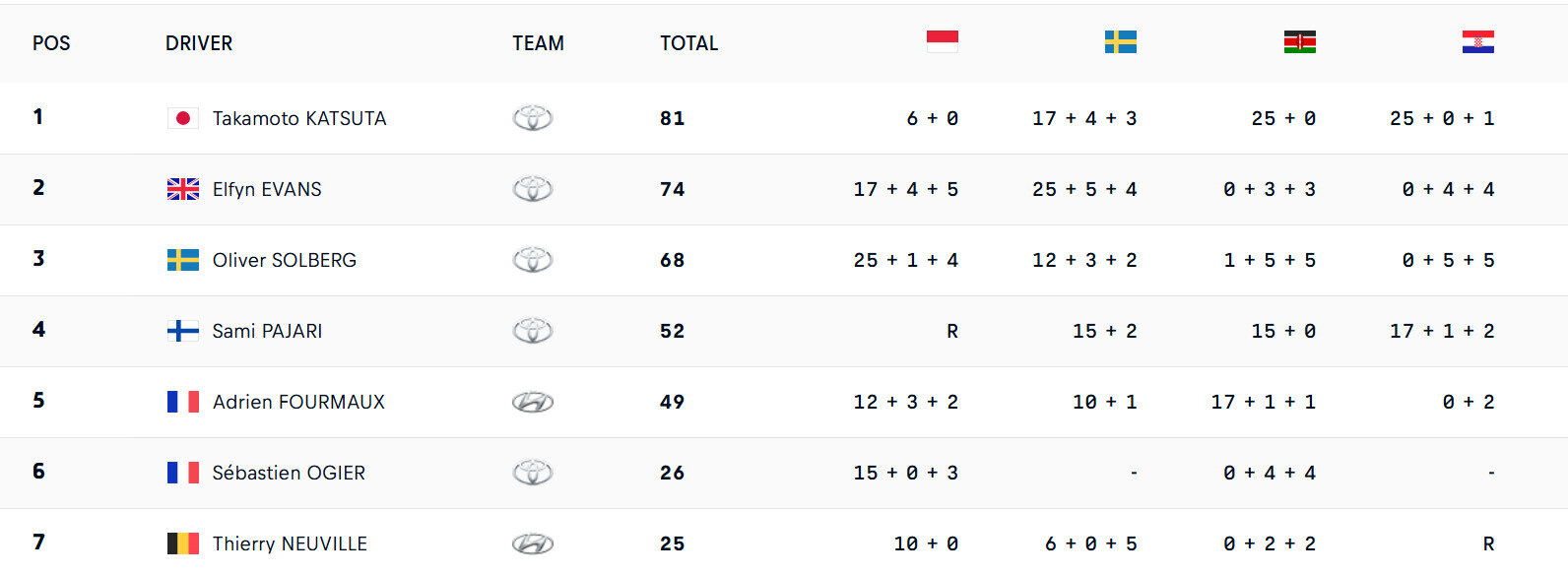The width and height of the screenshot is (1568, 575).
Task: Click Finland flag beside Sami Pajari
Action: (183, 331)
